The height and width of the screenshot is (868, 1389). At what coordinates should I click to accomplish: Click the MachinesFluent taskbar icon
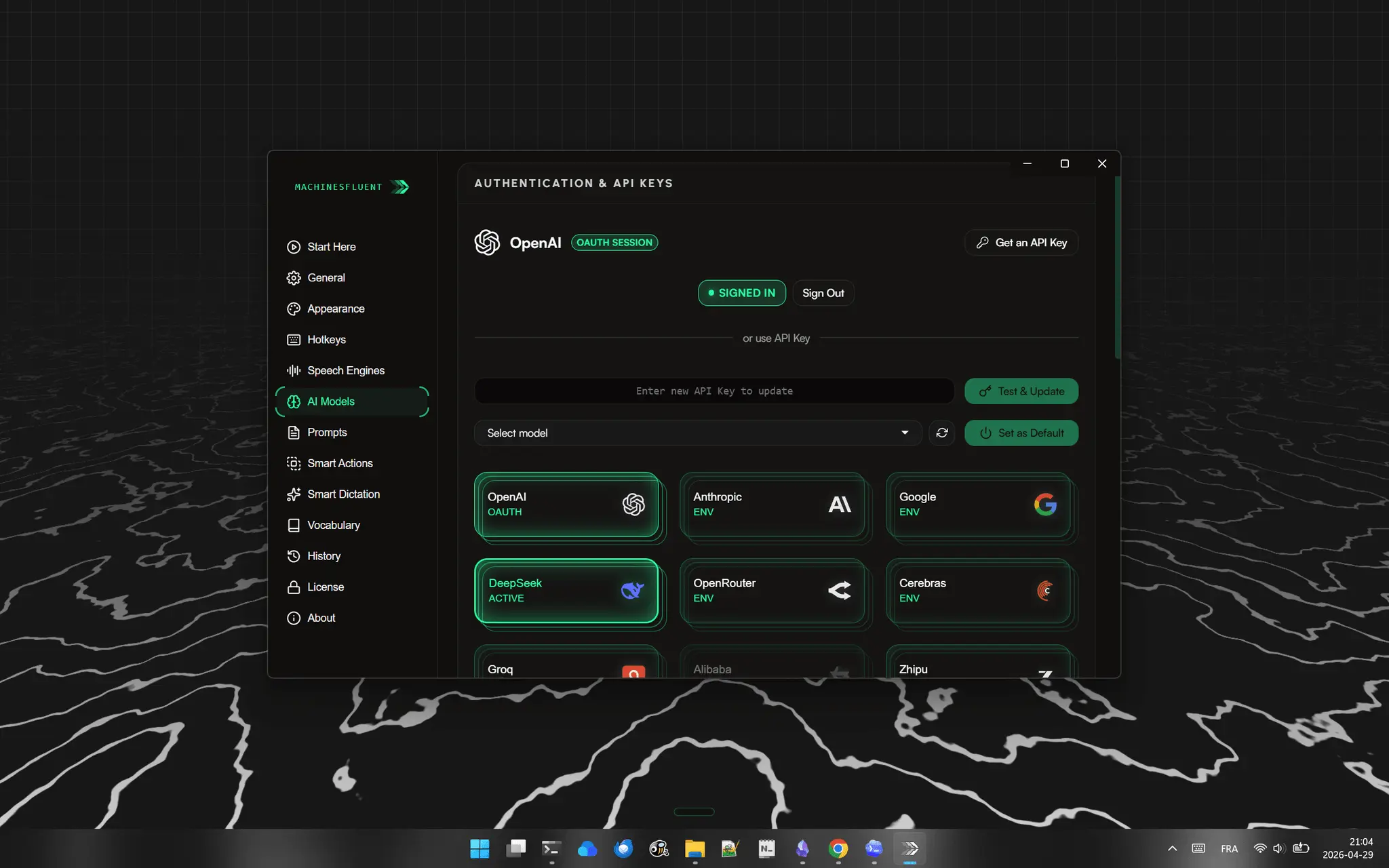[x=910, y=848]
